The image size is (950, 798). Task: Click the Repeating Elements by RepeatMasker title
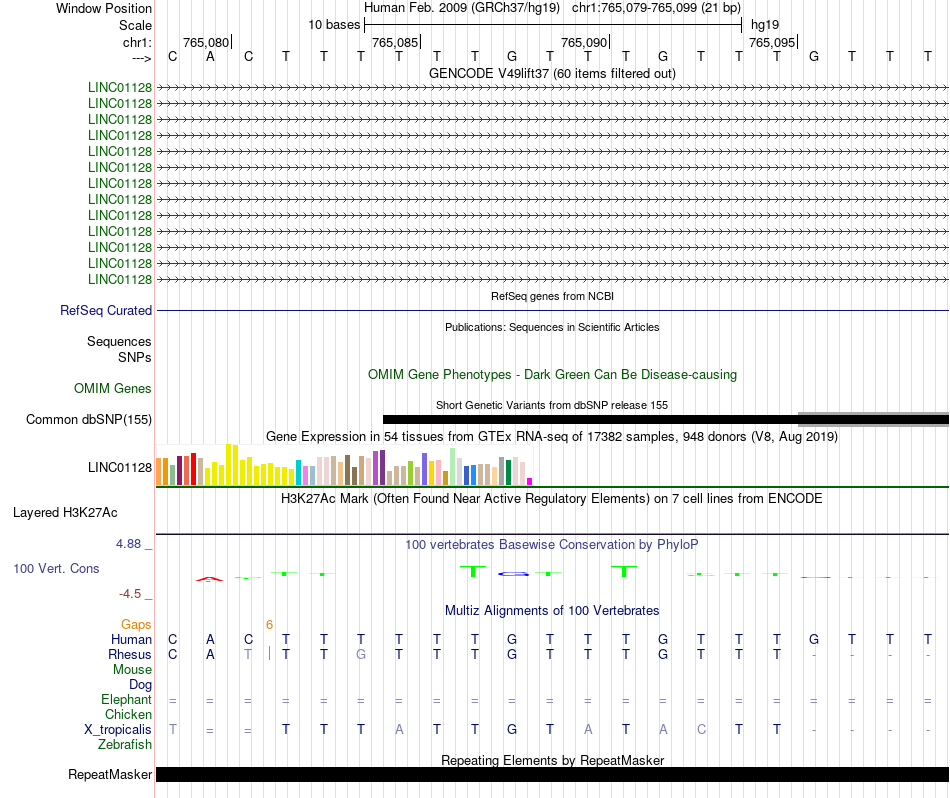552,760
